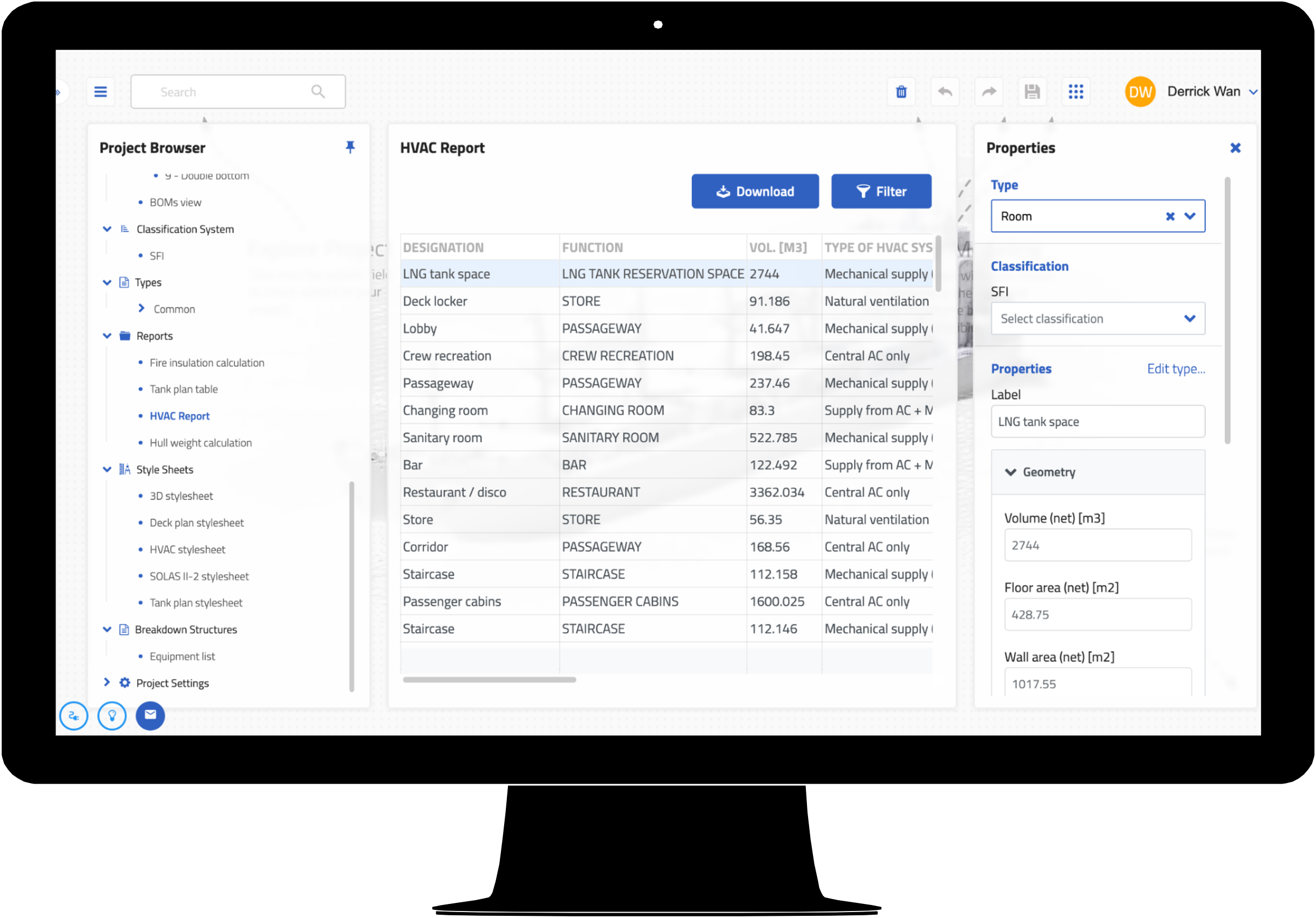
Task: Close the Properties panel
Action: (x=1235, y=148)
